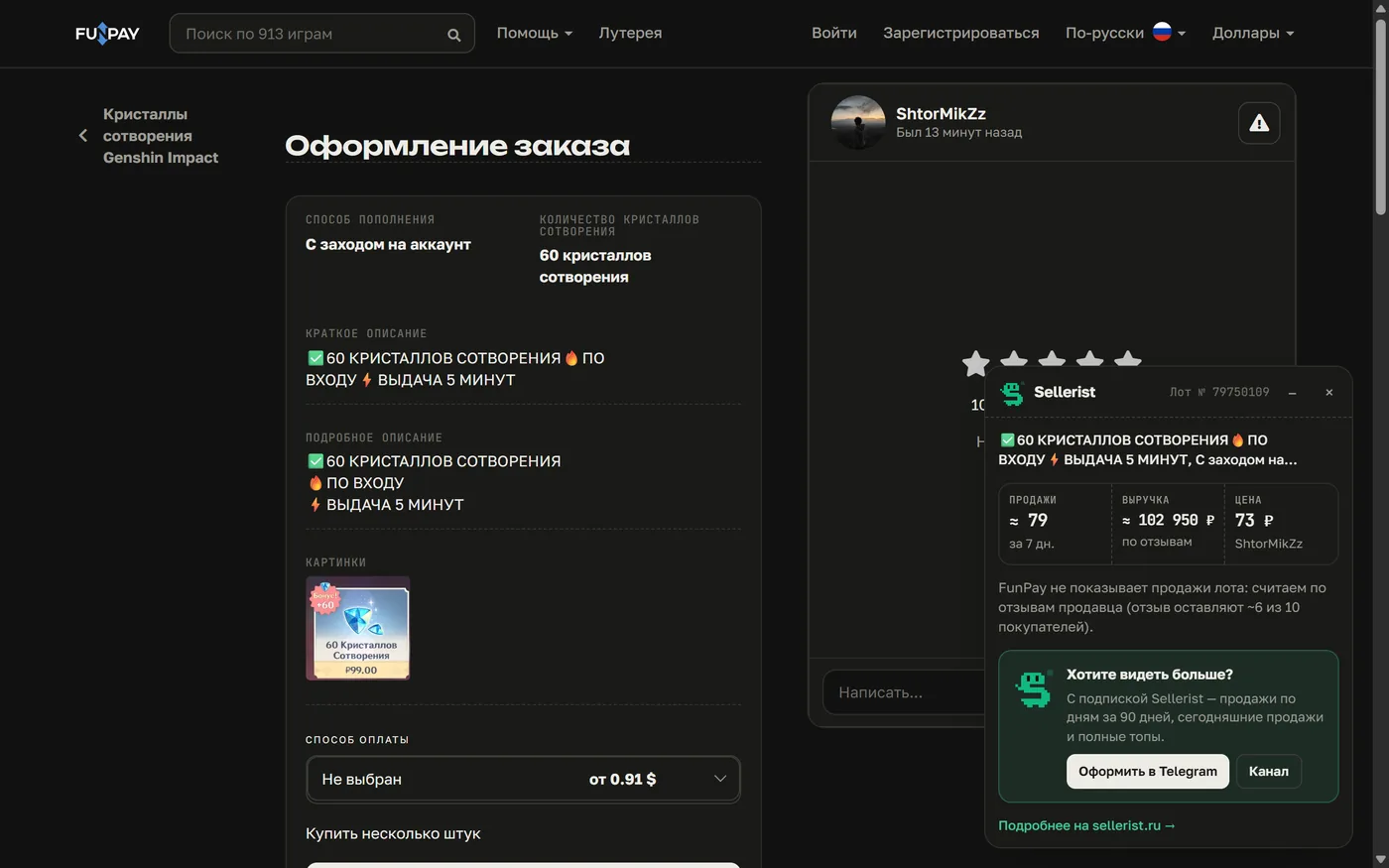
Task: Minimize the Sellerist popup panel
Action: coord(1292,393)
